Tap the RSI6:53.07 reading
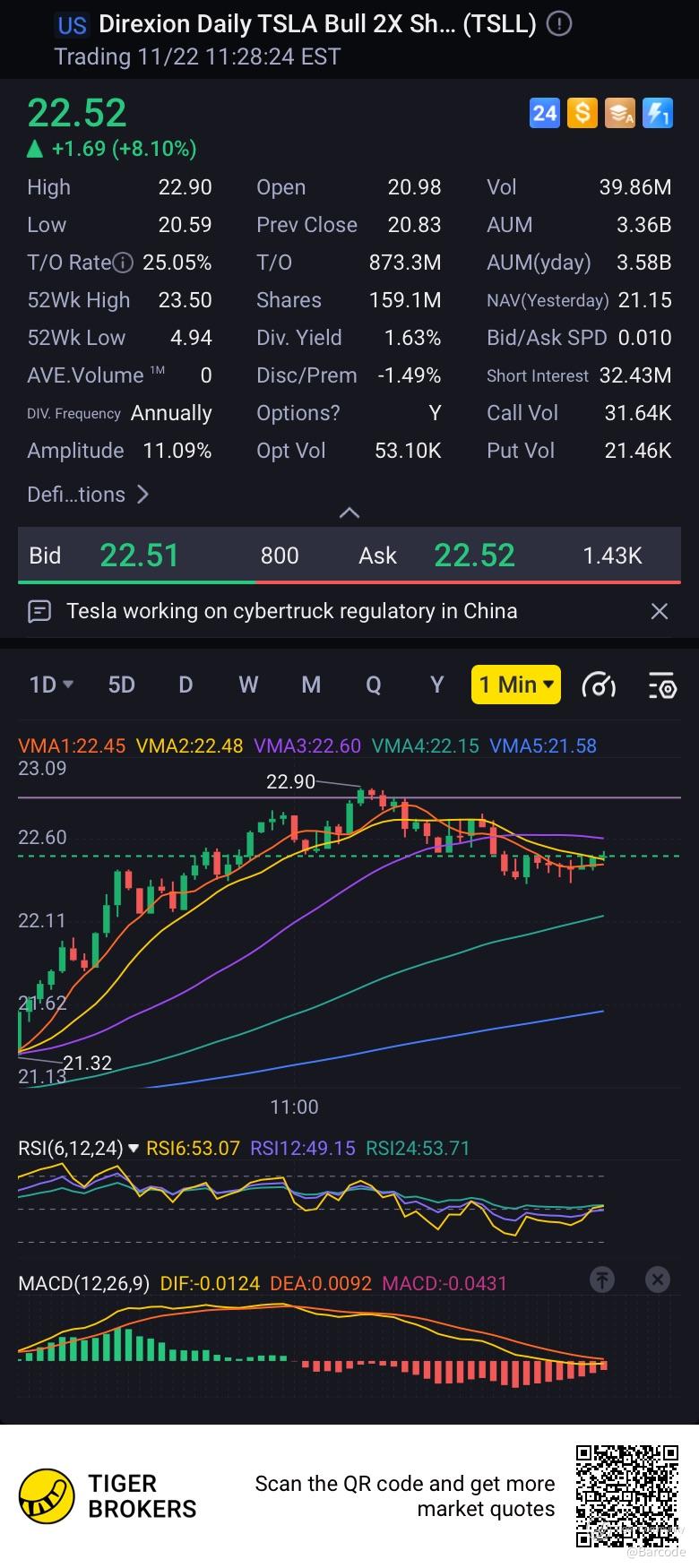The width and height of the screenshot is (699, 1568). point(194,1148)
